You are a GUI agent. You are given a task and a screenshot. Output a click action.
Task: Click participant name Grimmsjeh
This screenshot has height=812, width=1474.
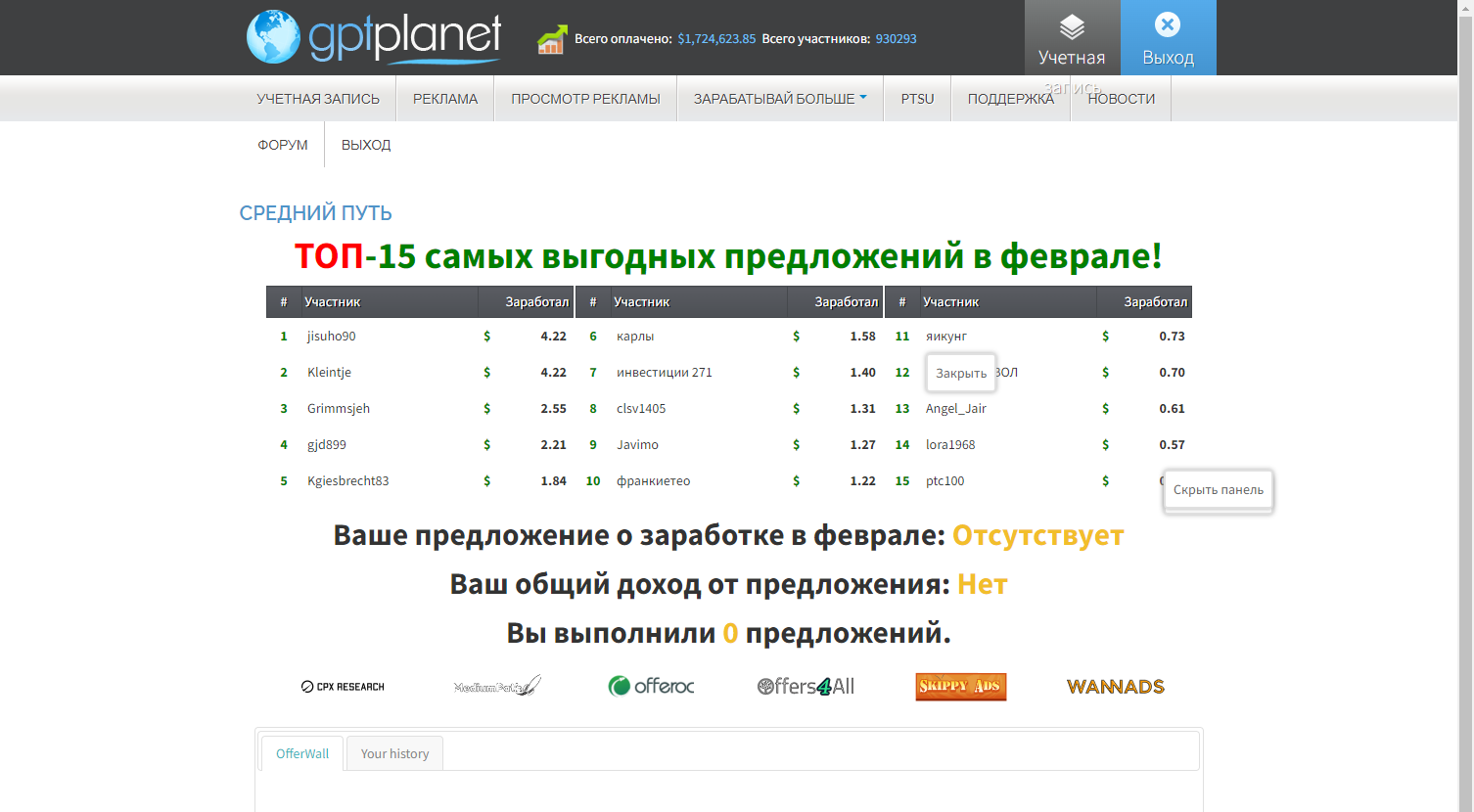339,408
